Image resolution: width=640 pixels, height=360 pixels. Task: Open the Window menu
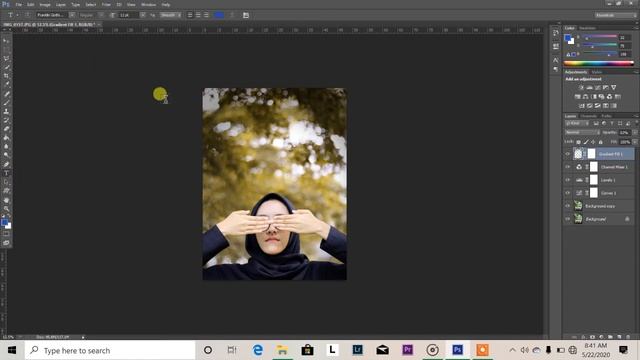[x=148, y=4]
